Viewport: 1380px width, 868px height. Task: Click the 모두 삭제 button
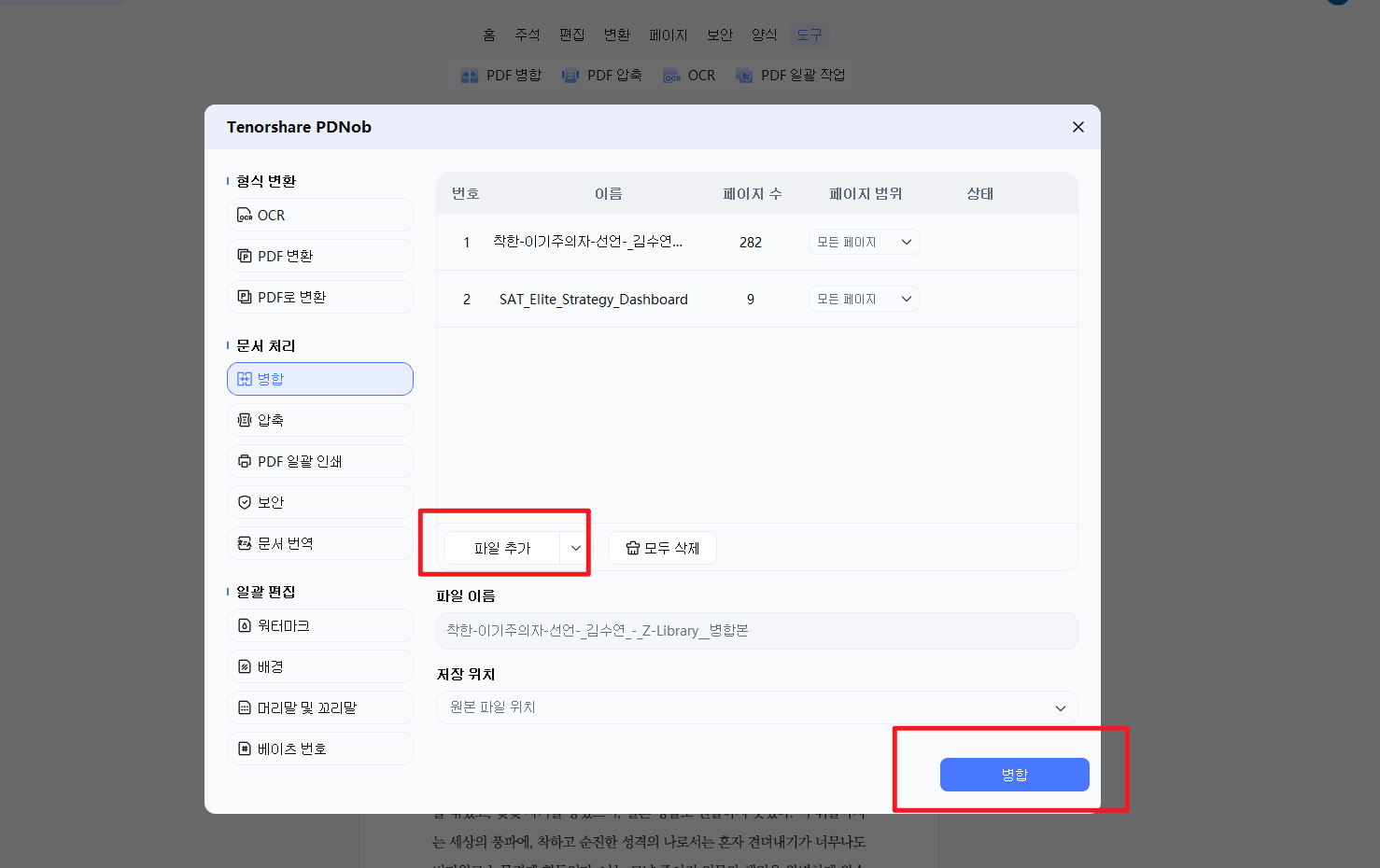tap(663, 548)
